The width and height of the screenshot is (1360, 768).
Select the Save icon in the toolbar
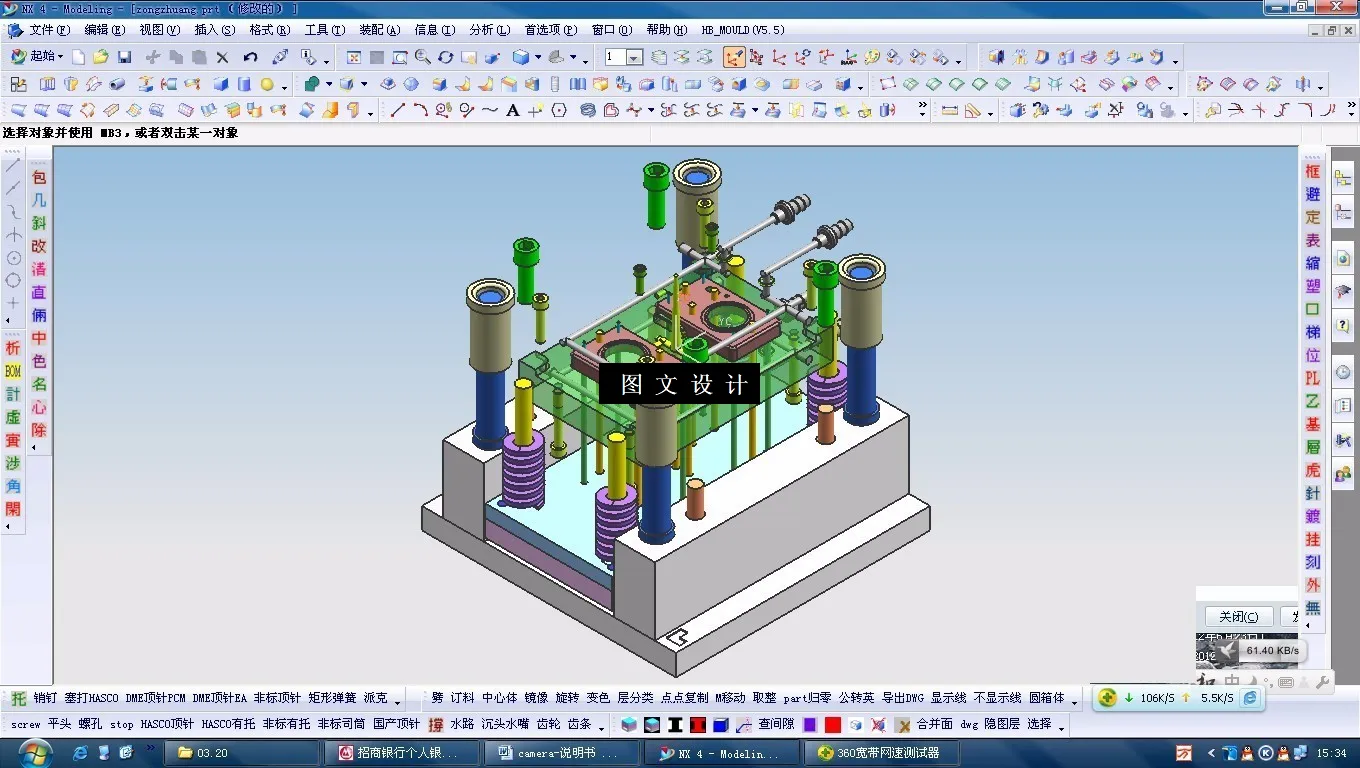point(123,57)
